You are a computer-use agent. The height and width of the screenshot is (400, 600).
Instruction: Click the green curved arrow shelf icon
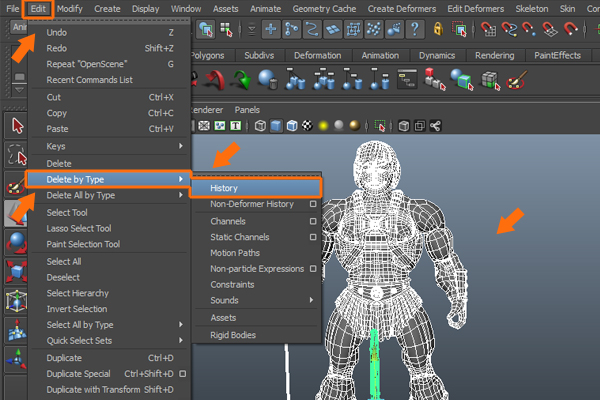tap(241, 79)
